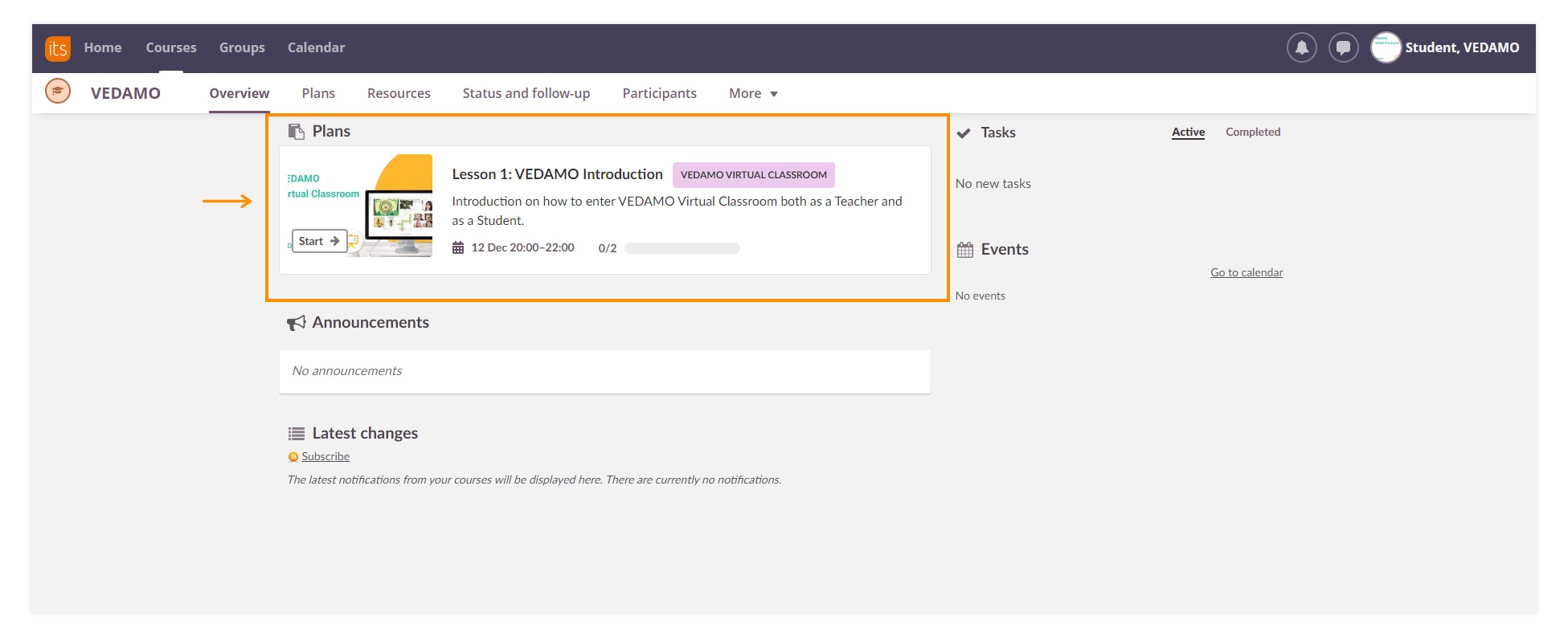The image size is (1568, 637).
Task: Open Courses in top navigation
Action: tap(171, 47)
